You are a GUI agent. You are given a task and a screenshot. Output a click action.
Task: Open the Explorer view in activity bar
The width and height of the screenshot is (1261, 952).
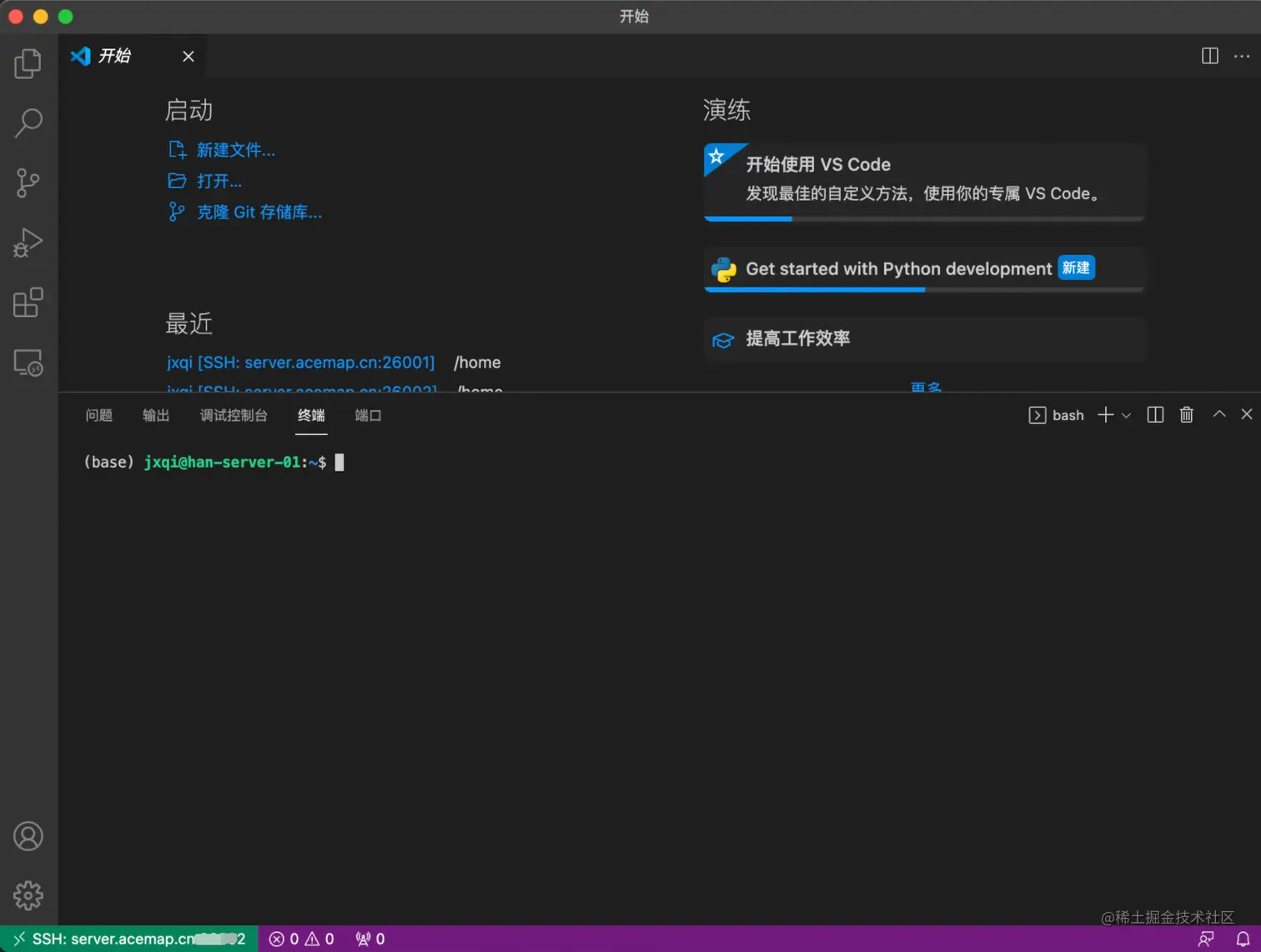click(28, 63)
